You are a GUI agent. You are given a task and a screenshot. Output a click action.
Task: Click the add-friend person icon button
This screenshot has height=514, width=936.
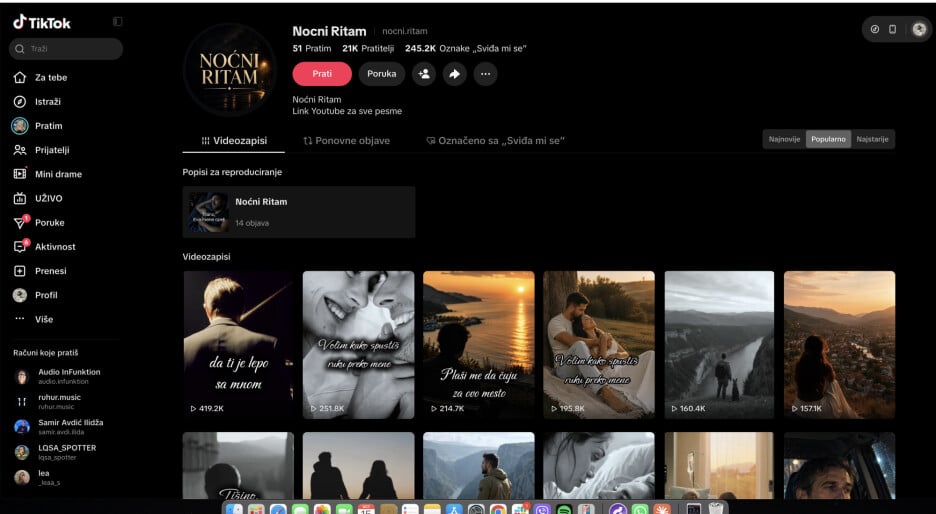tap(424, 74)
